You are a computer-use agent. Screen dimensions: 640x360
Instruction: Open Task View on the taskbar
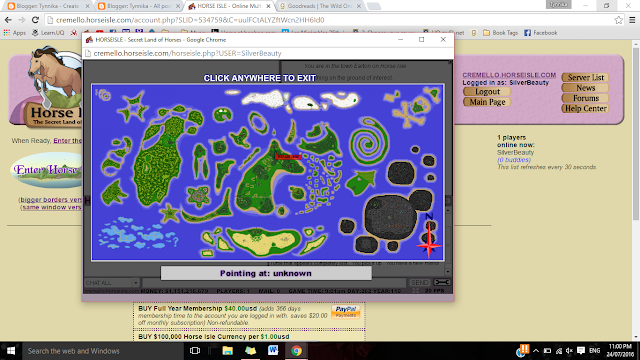[195, 351]
